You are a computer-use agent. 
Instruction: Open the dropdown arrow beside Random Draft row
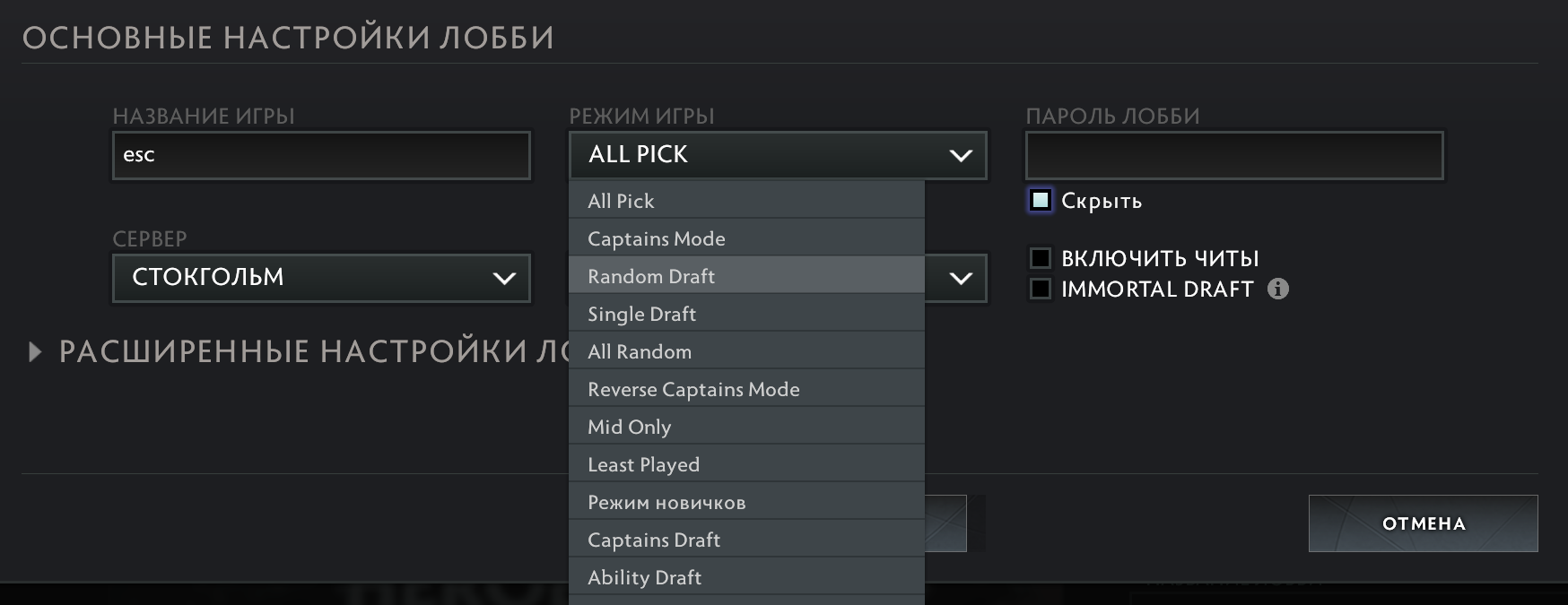click(x=961, y=278)
